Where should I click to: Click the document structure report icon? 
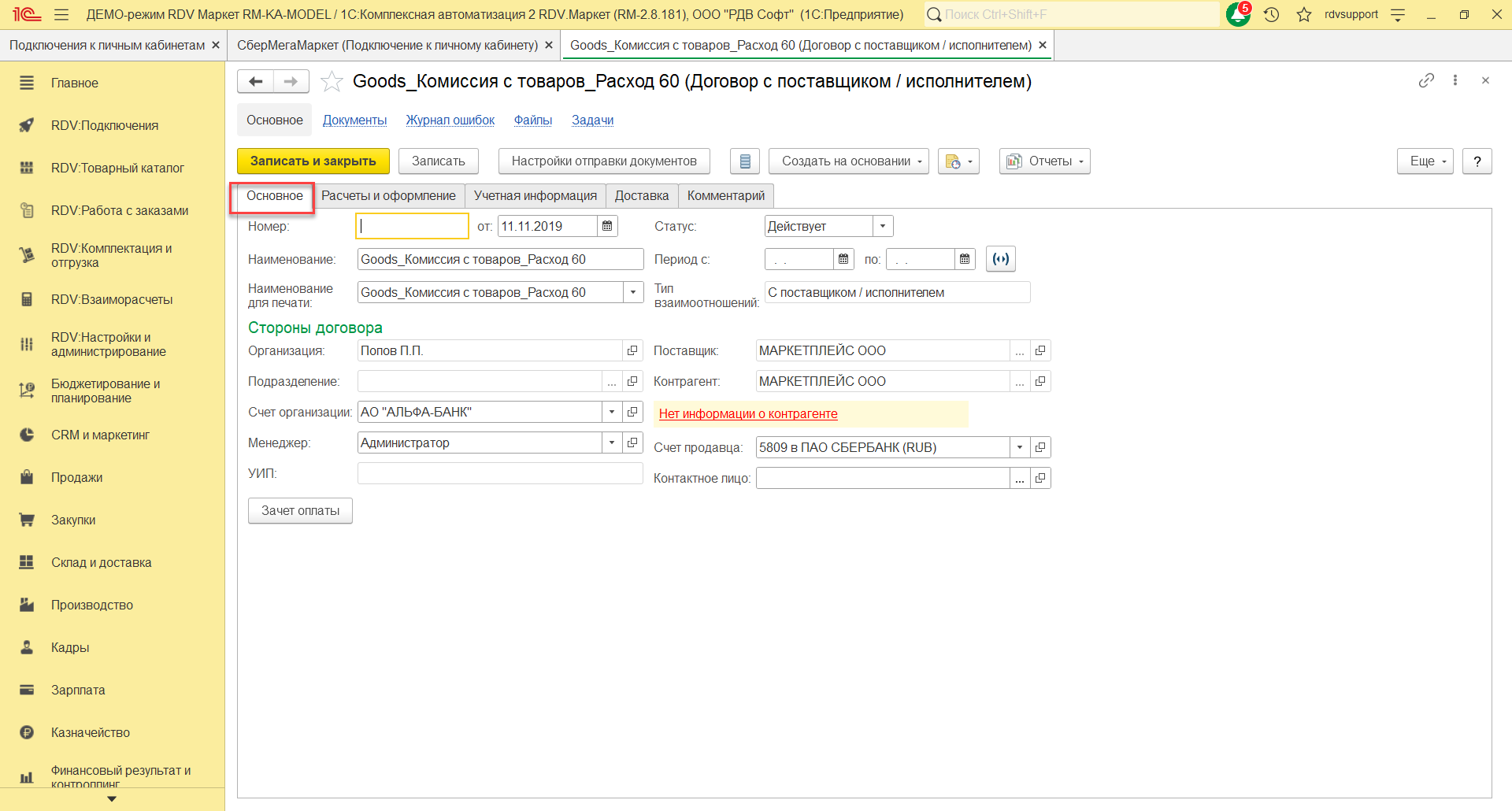pos(744,161)
